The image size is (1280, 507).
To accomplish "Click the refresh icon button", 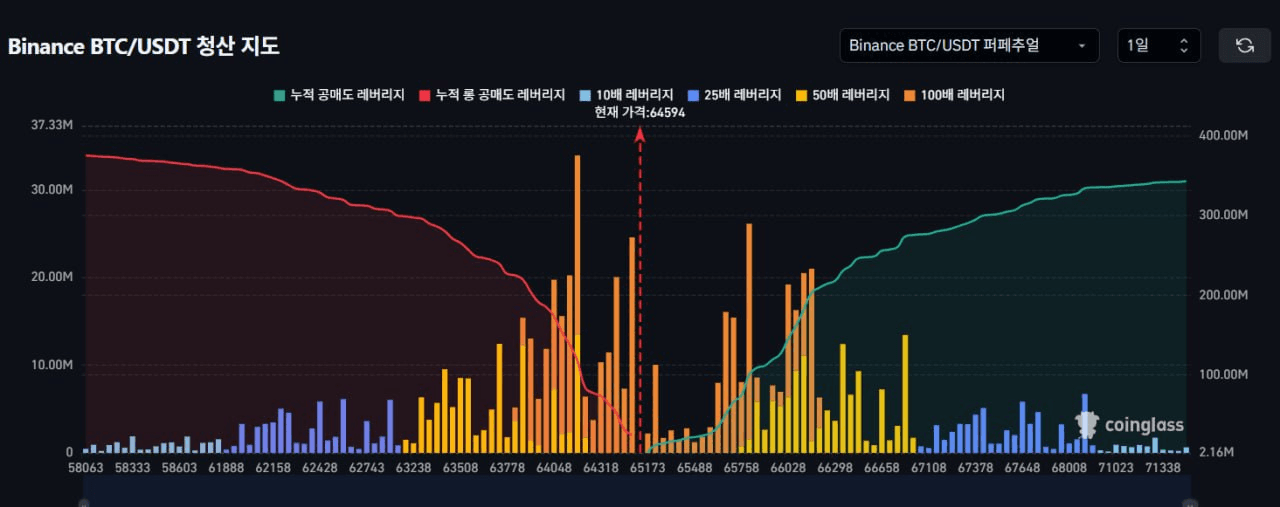I will [x=1244, y=46].
